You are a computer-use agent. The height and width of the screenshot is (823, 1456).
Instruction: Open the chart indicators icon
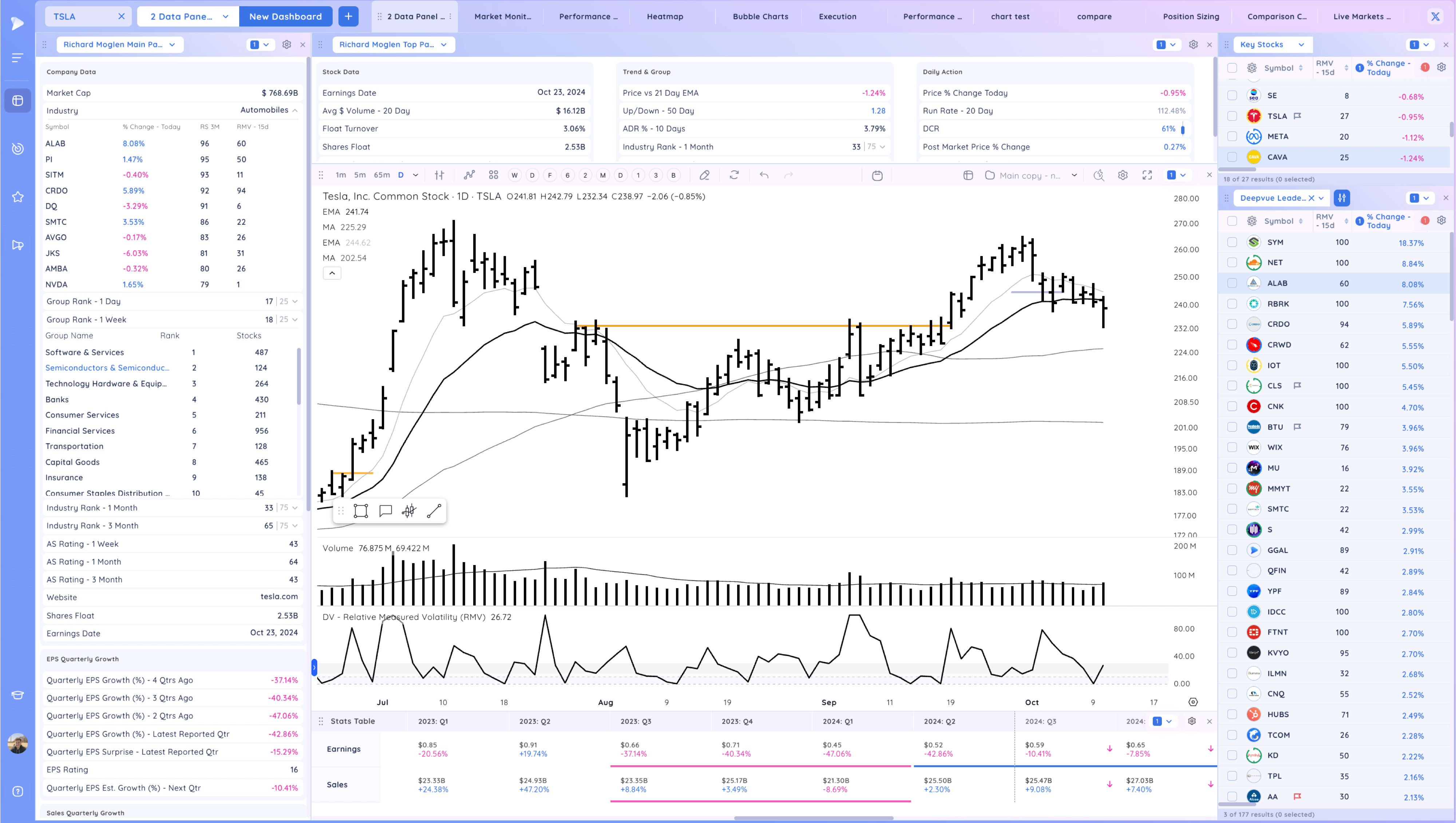[x=469, y=175]
